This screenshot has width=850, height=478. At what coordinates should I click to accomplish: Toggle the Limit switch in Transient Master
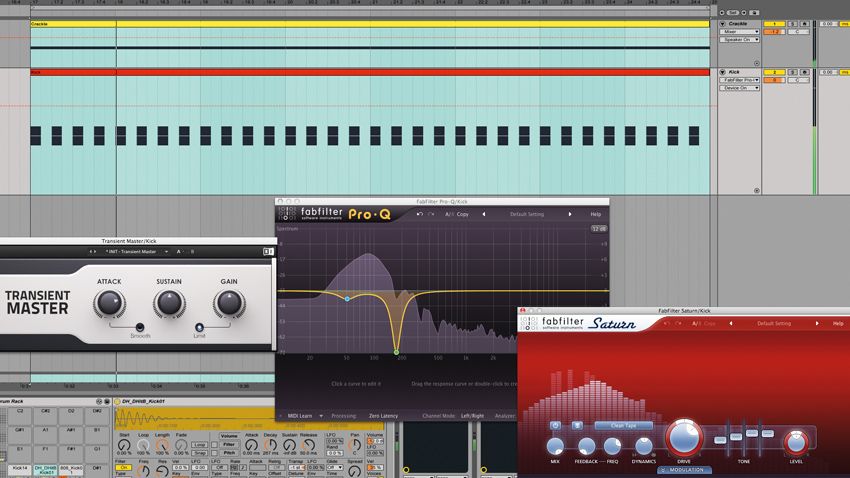pos(199,327)
